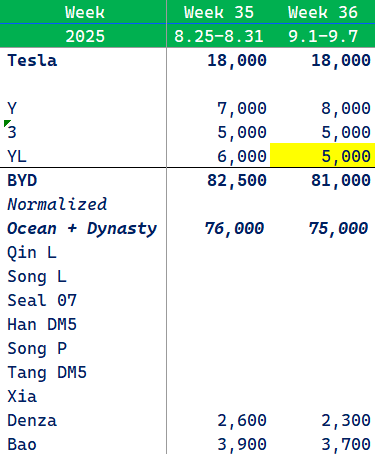Select Week 35 value 5,000 for model 3
This screenshot has height=454, width=375.
click(242, 132)
